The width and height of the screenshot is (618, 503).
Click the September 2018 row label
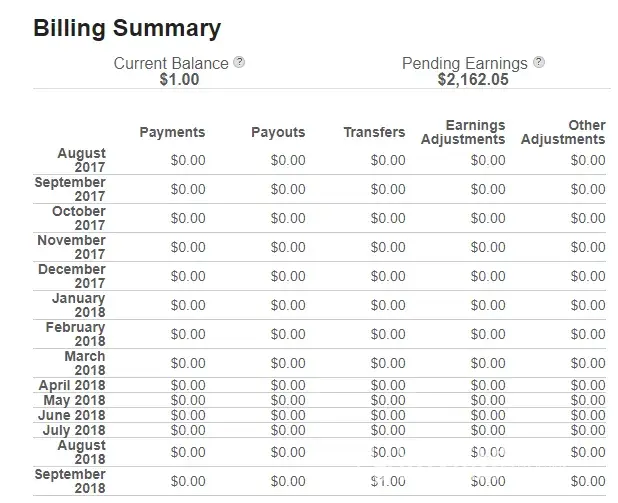point(70,481)
